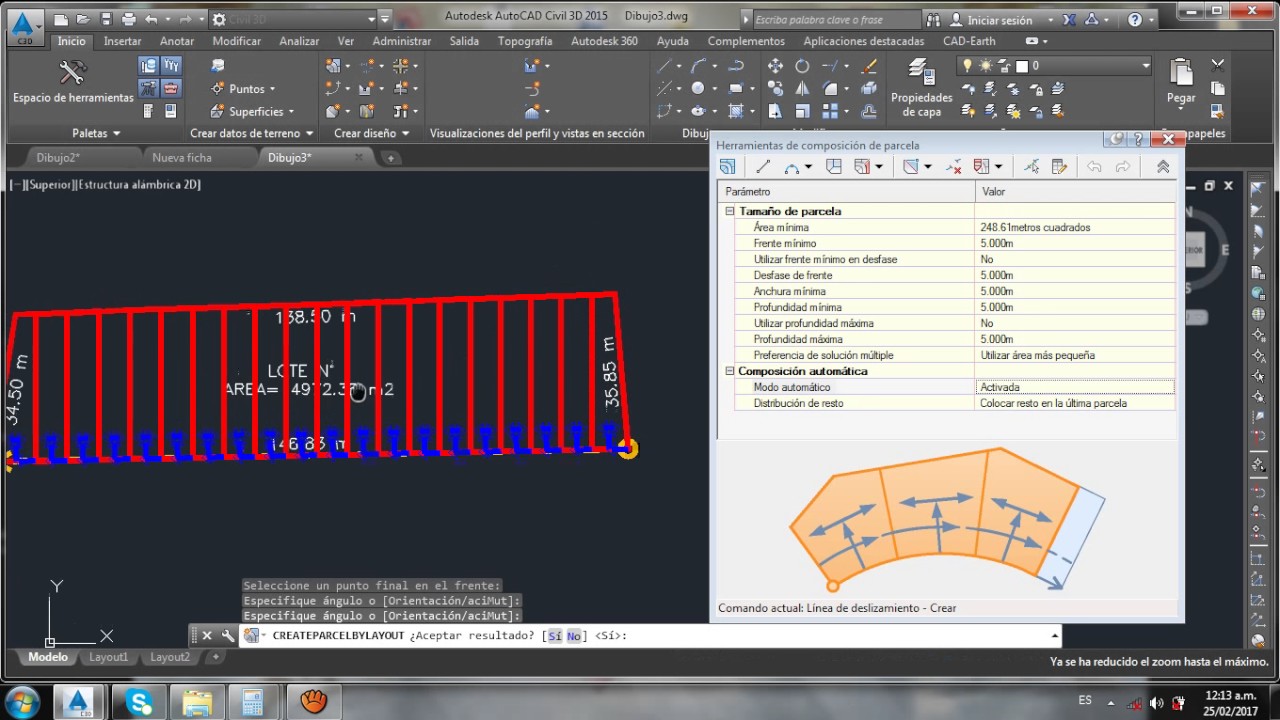
Task: Open the PI editing tools dropdown
Action: click(928, 167)
